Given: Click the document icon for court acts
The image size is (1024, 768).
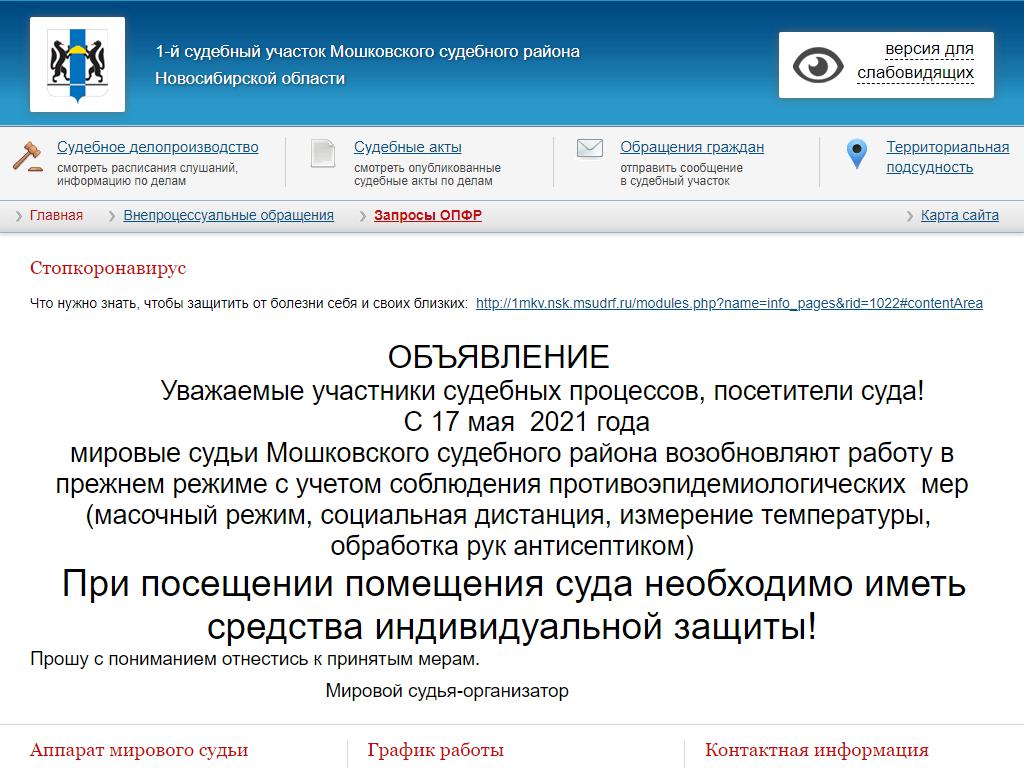Looking at the screenshot, I should 322,153.
